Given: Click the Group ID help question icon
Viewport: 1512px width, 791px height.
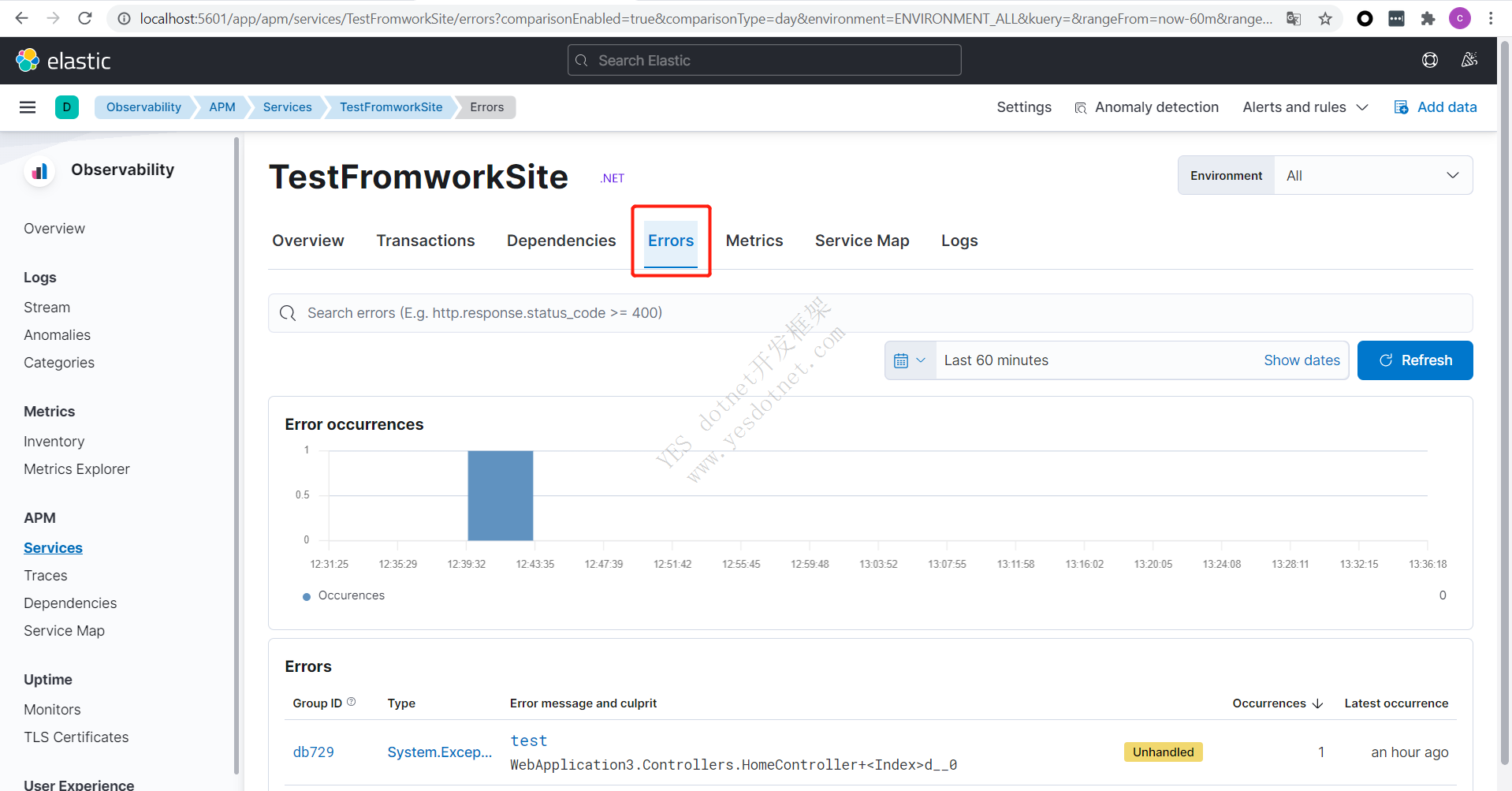Looking at the screenshot, I should pyautogui.click(x=352, y=702).
